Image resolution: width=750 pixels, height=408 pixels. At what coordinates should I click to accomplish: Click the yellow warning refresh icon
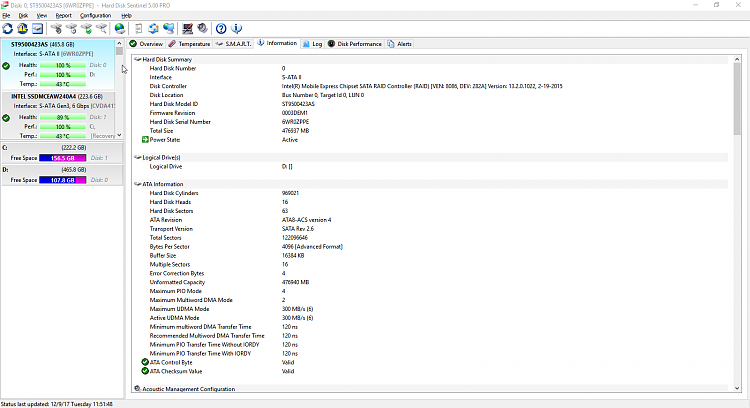tap(22, 29)
